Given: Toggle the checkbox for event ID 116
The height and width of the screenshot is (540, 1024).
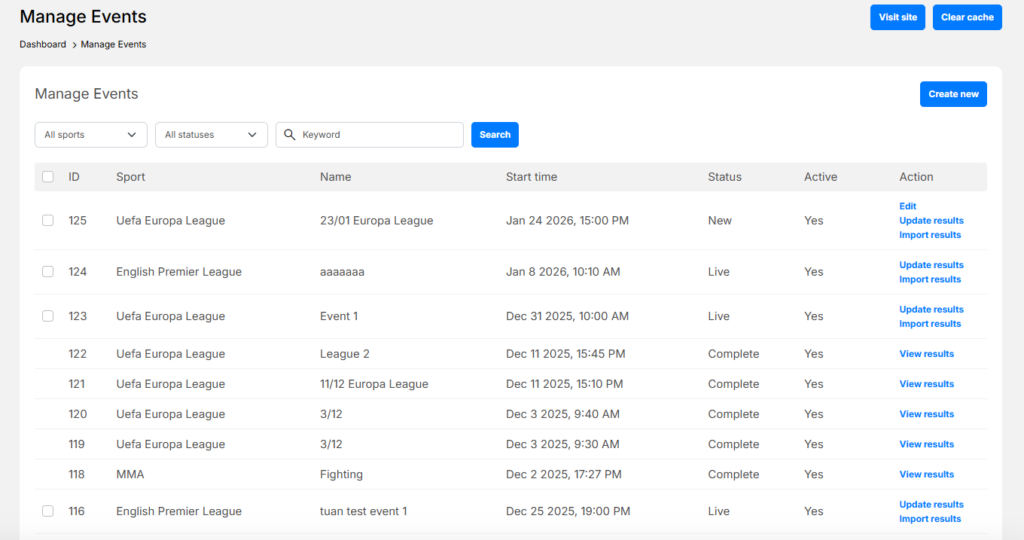Looking at the screenshot, I should pyautogui.click(x=48, y=511).
